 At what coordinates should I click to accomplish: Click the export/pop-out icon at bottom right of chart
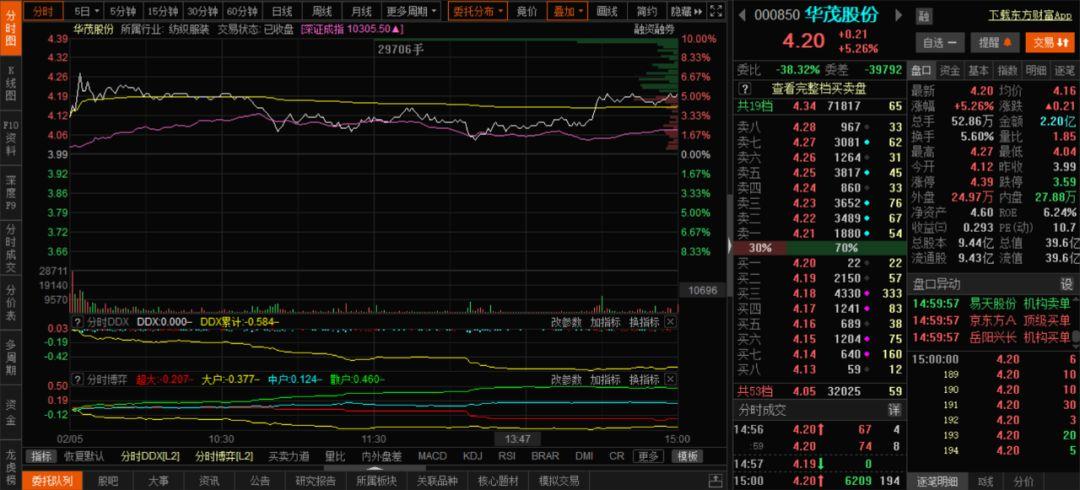click(716, 480)
